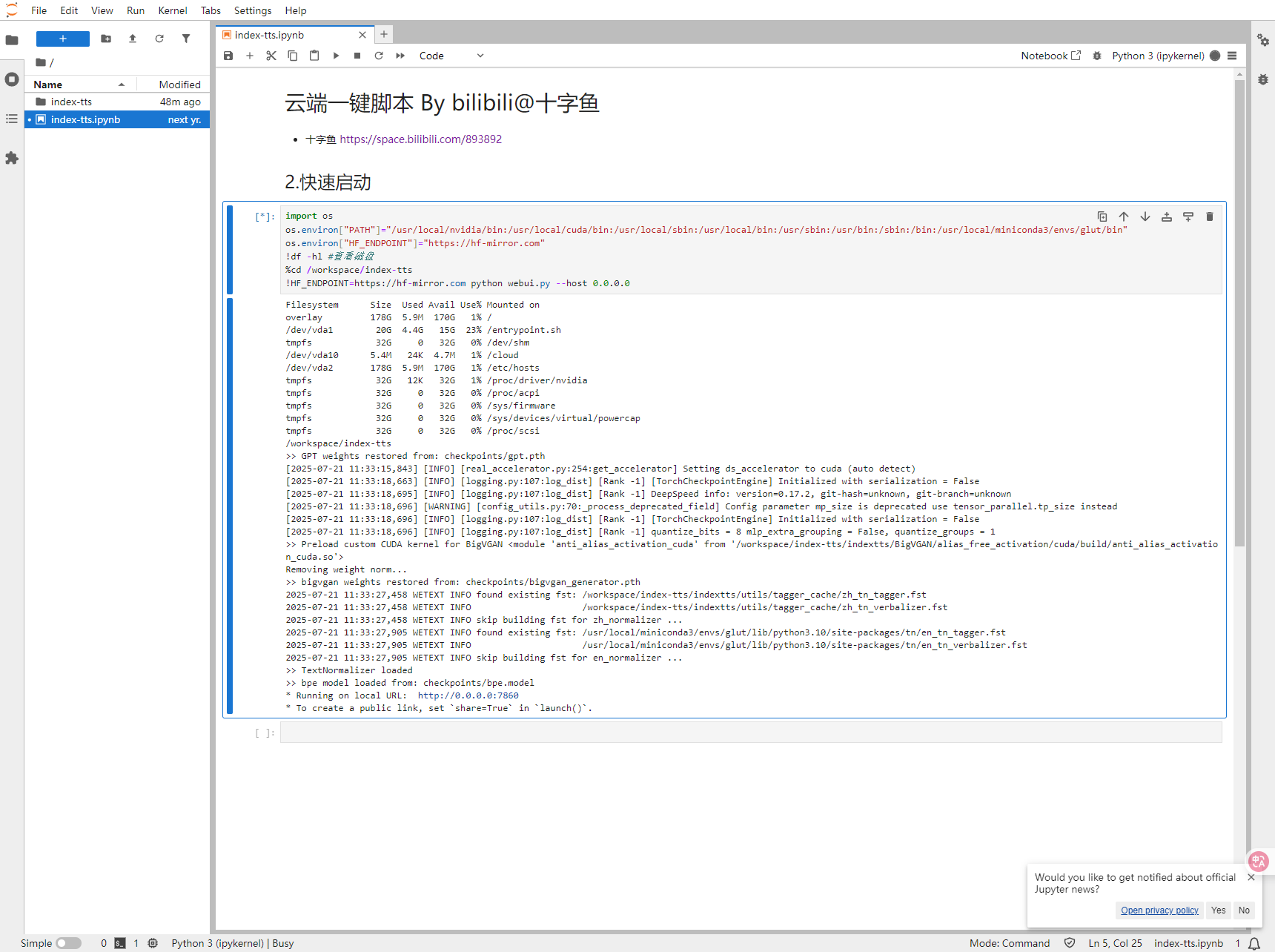1275x952 pixels.
Task: Switch kernel via Python 3 (ipykernel)
Action: coord(1158,56)
